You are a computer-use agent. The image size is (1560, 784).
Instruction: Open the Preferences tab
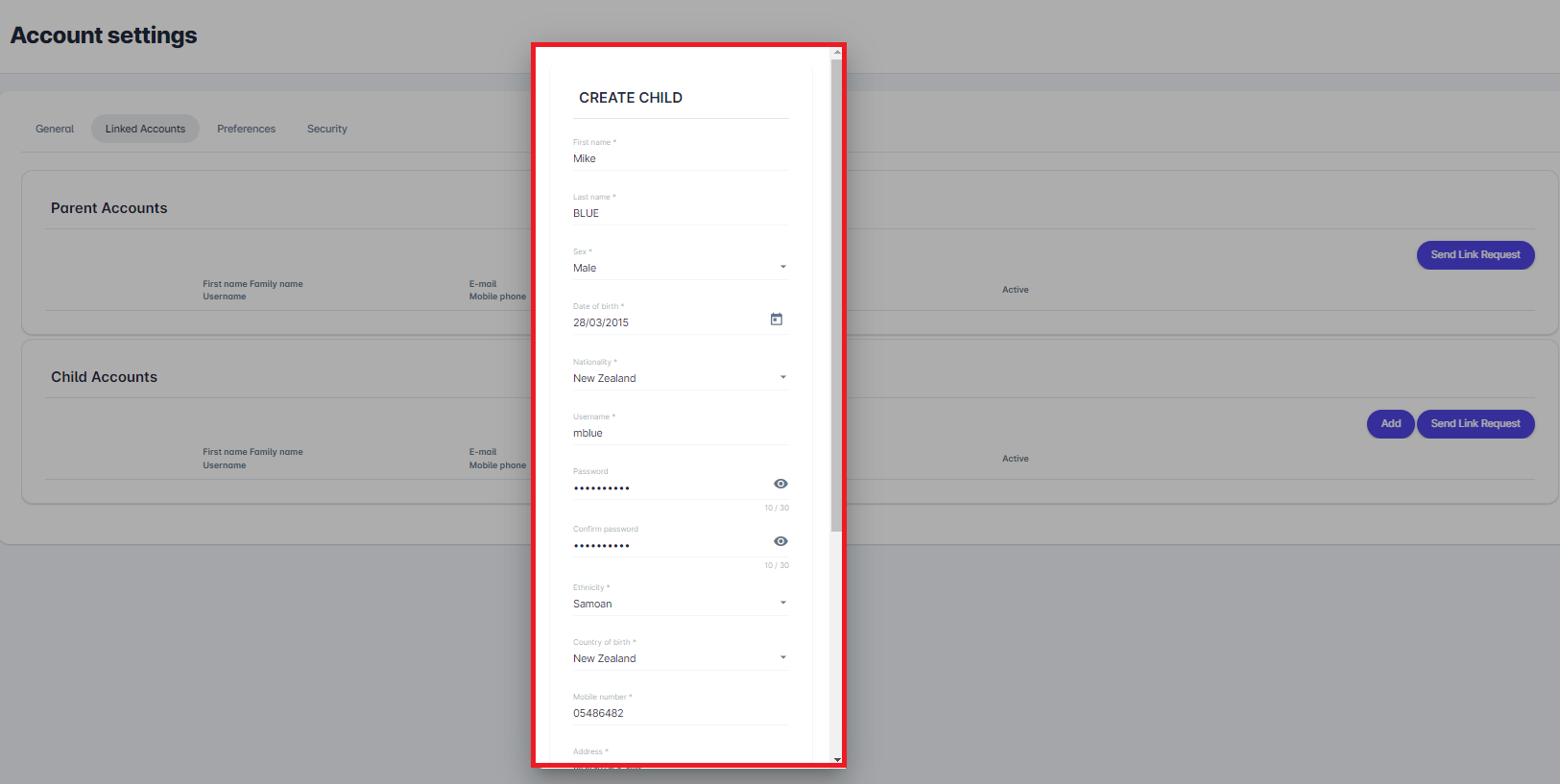click(246, 129)
